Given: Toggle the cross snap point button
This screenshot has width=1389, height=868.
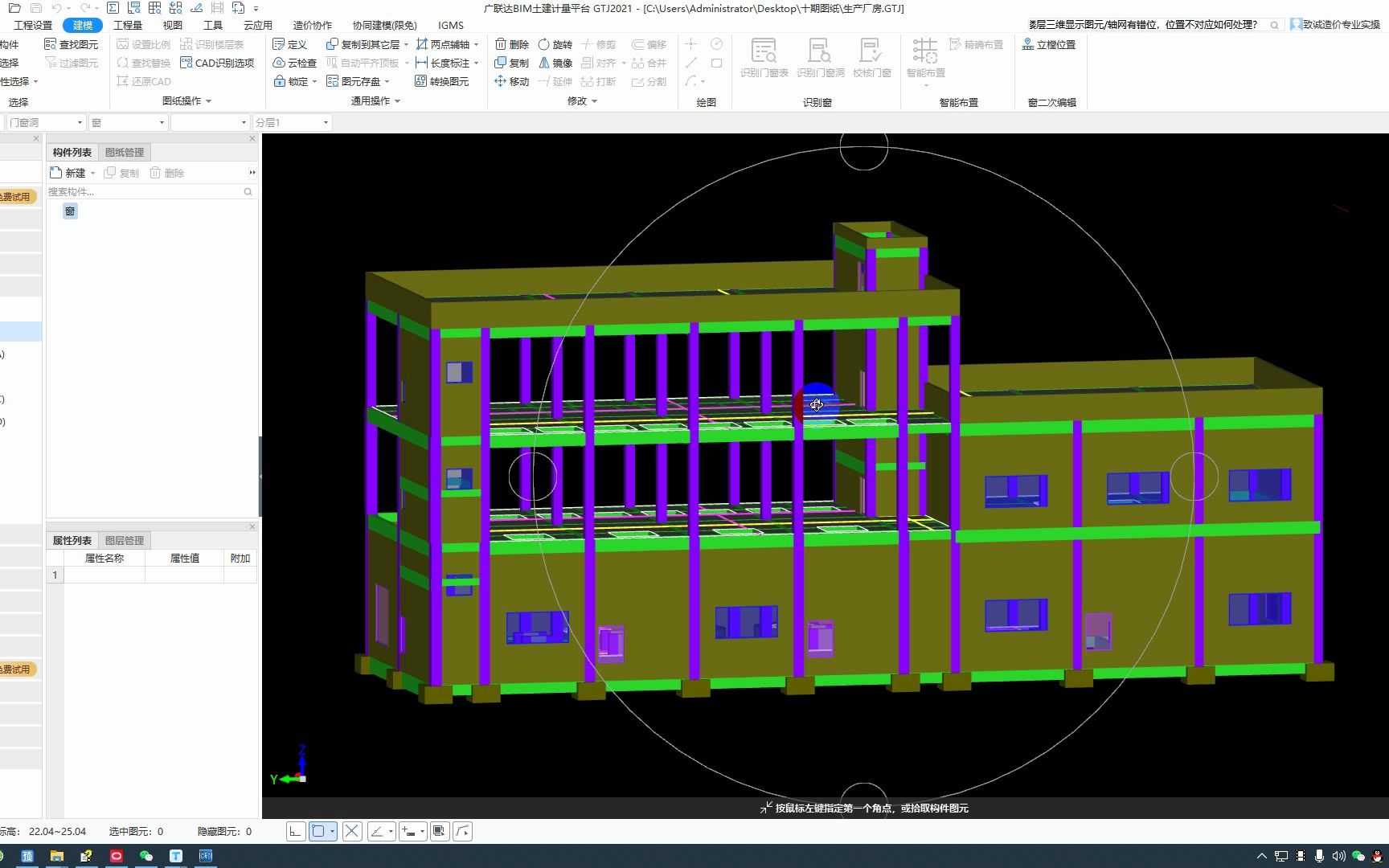Looking at the screenshot, I should (x=351, y=831).
